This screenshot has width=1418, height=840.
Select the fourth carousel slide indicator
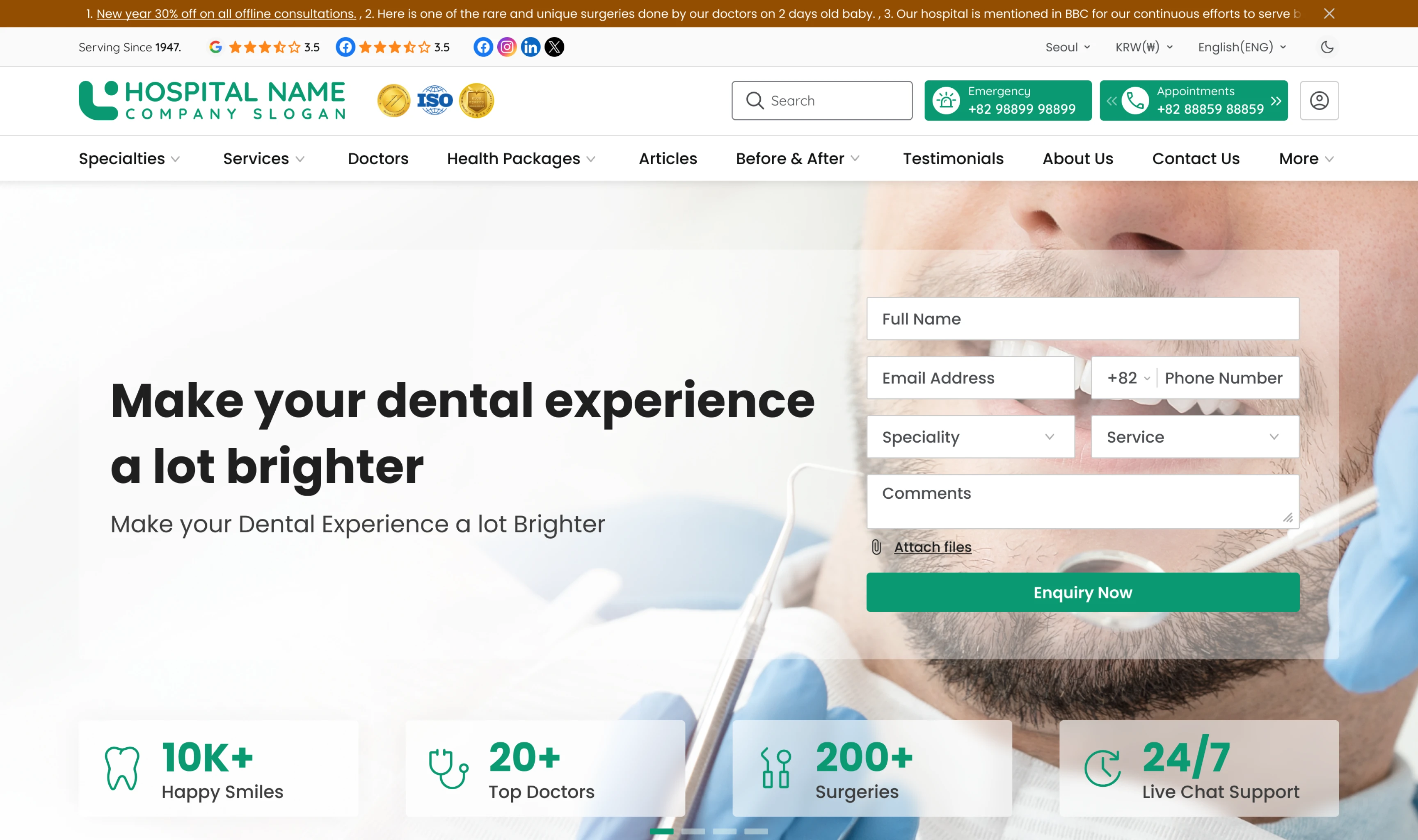point(756,831)
